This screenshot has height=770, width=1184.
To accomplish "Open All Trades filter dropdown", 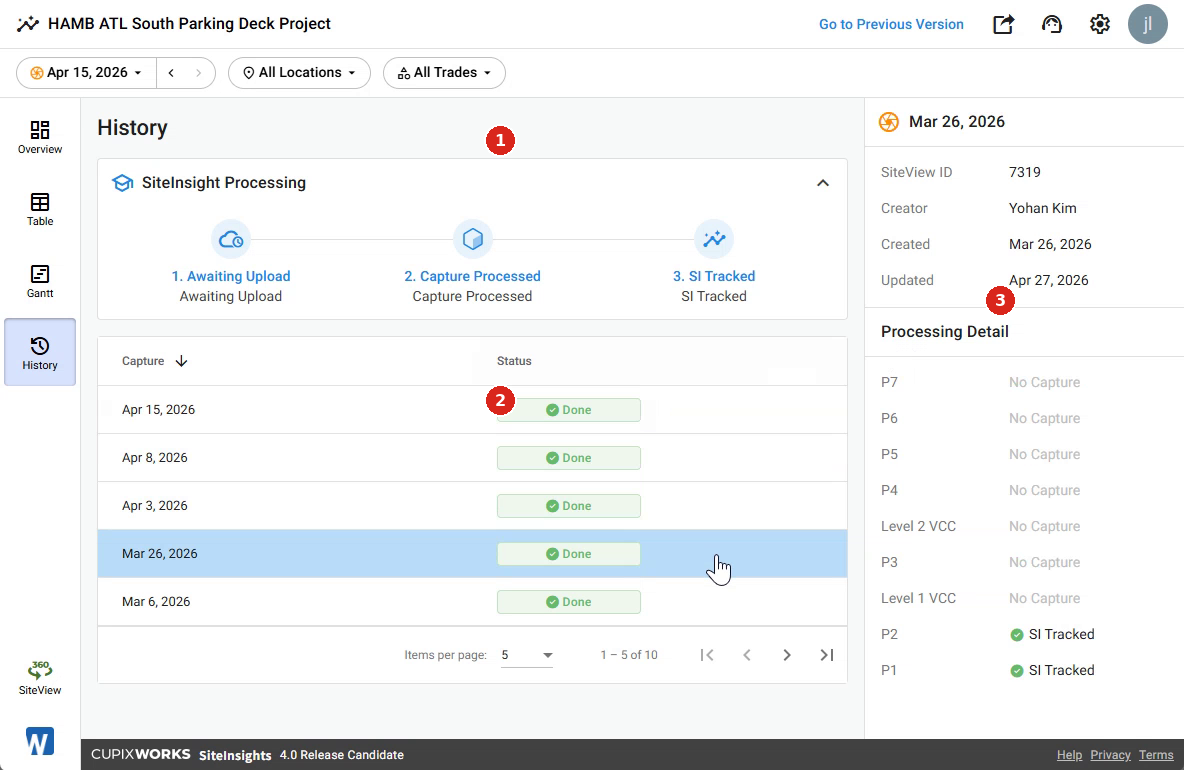I will pos(444,72).
